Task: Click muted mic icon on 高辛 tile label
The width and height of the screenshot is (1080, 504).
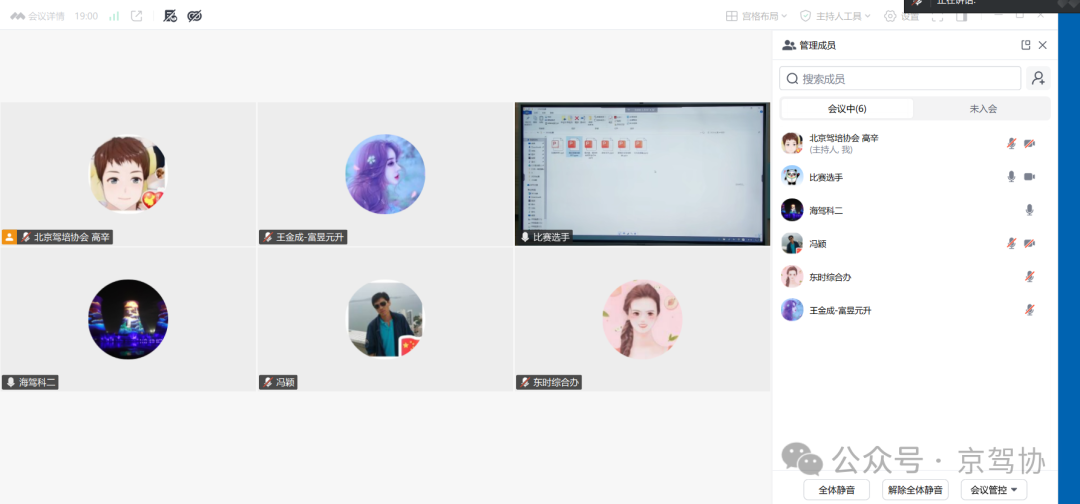Action: 26,238
